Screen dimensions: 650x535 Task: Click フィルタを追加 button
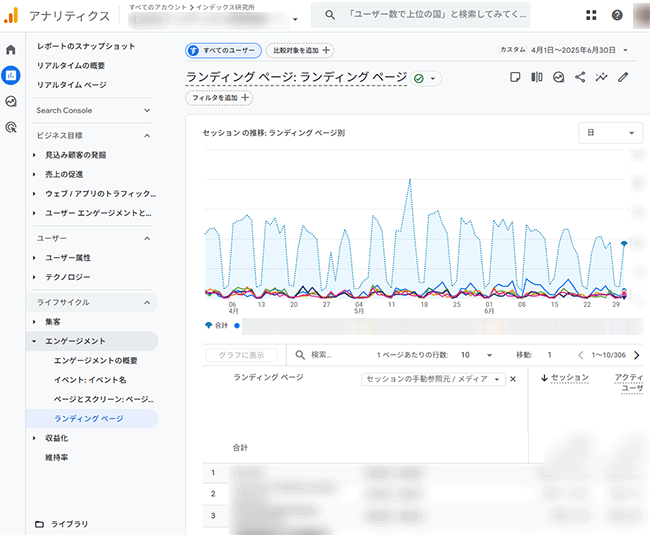219,98
